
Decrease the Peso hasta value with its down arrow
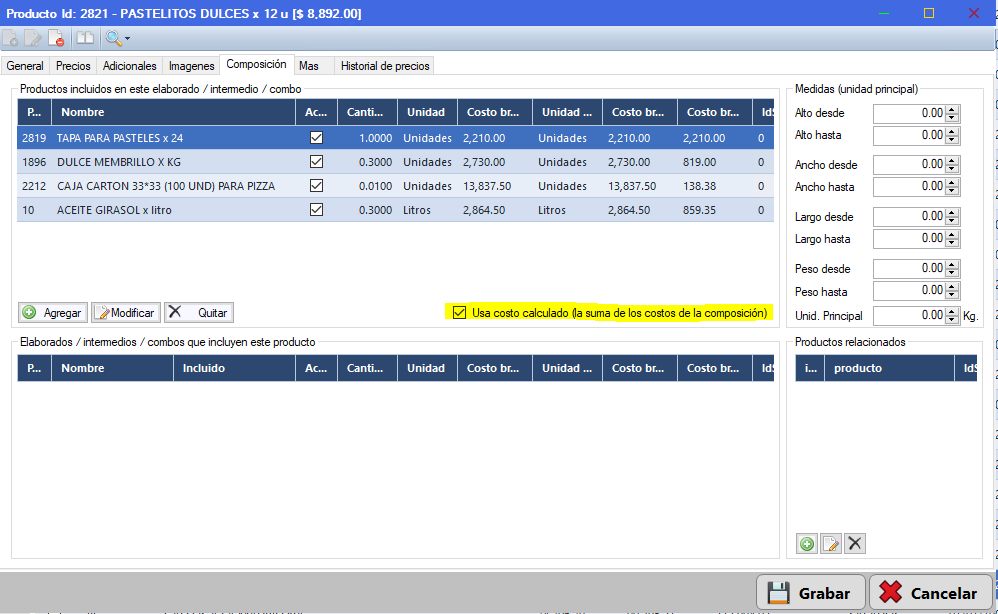952,295
